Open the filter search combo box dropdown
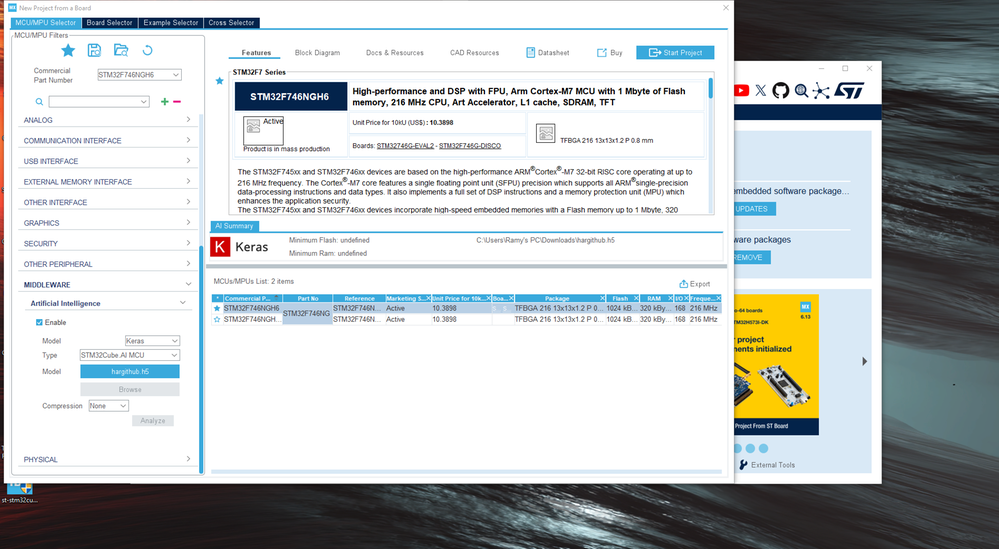This screenshot has height=549, width=999. coord(144,102)
